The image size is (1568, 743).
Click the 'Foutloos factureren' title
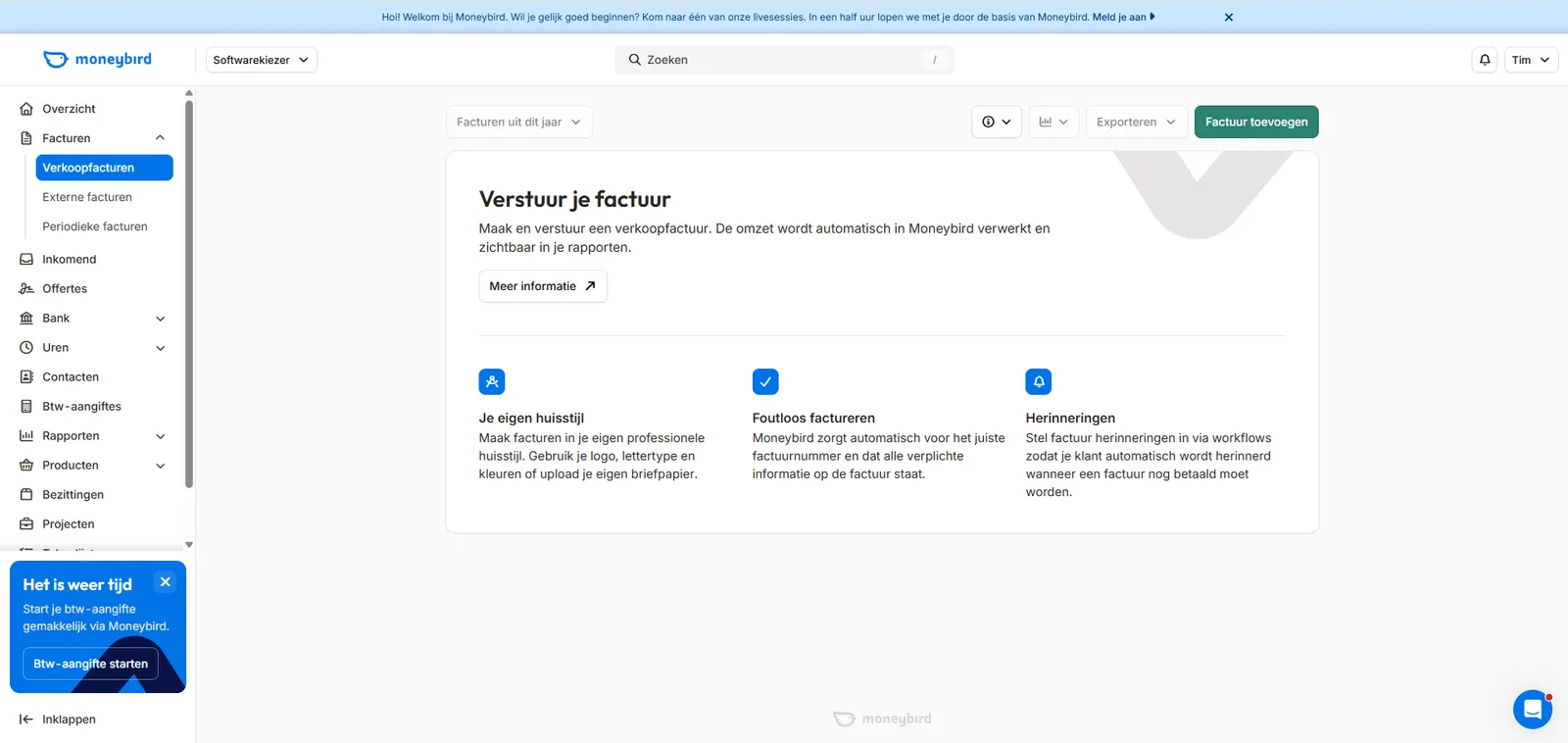[813, 418]
